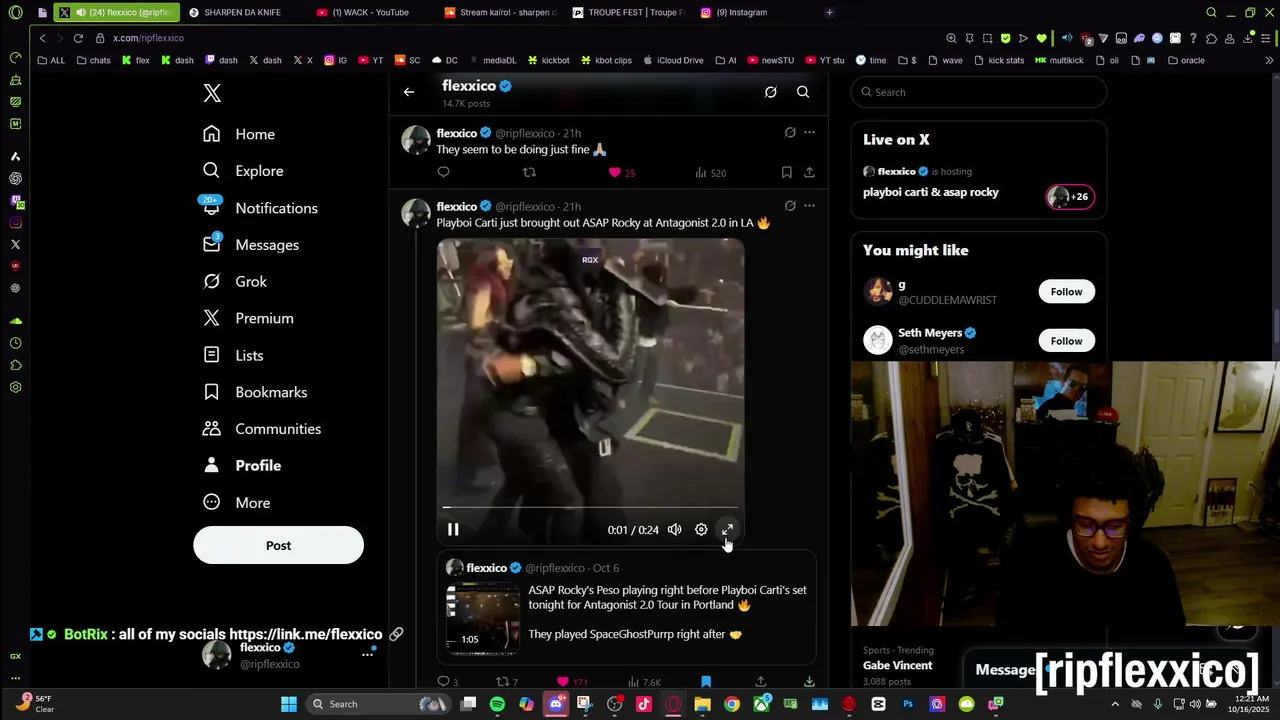The image size is (1280, 720).
Task: Switch to TROUPE FEST tab
Action: click(629, 12)
